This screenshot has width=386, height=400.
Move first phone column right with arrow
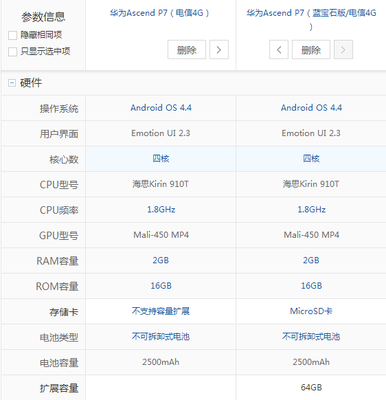tap(219, 50)
